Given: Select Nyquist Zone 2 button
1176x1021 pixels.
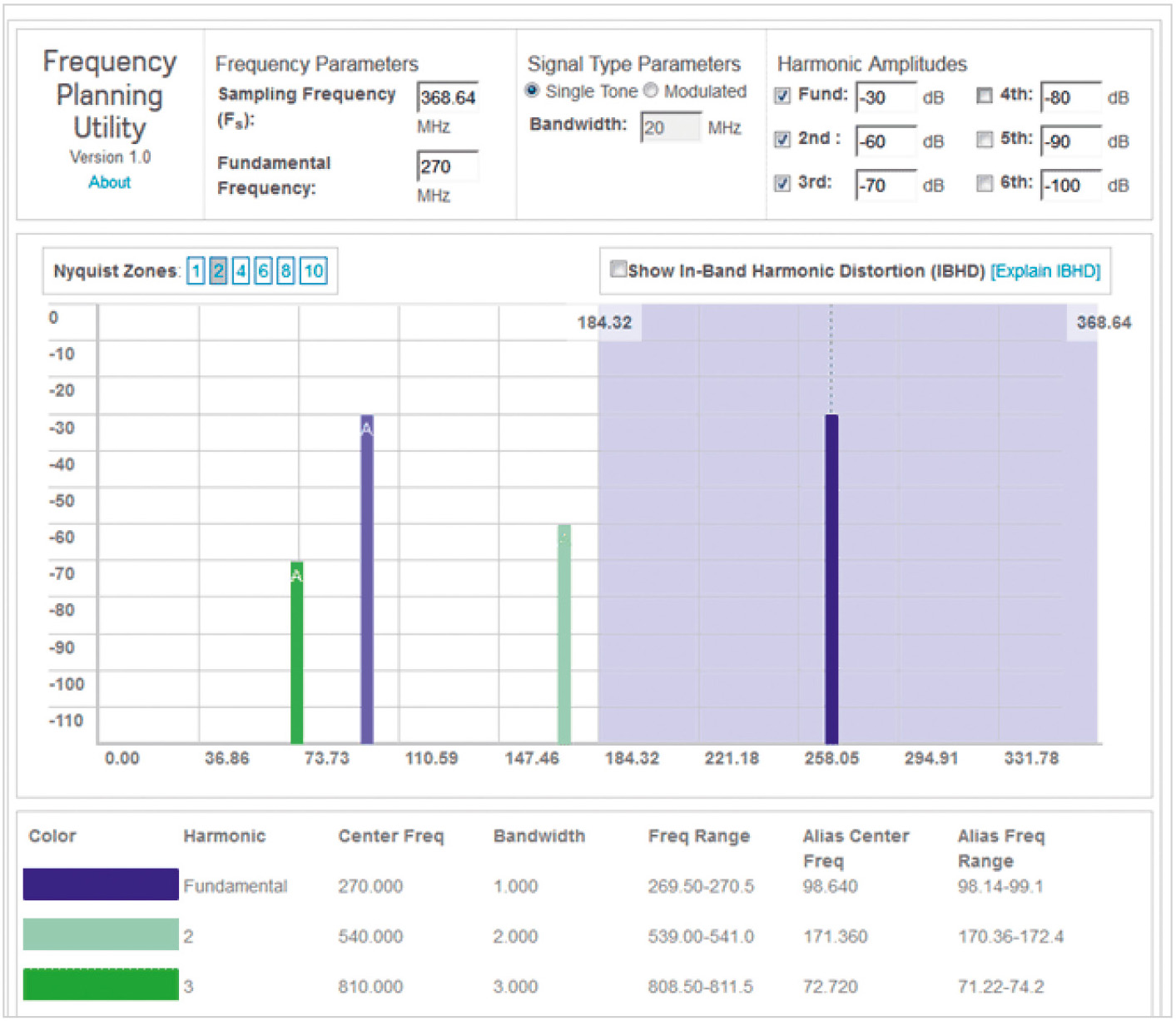Looking at the screenshot, I should 218,271.
